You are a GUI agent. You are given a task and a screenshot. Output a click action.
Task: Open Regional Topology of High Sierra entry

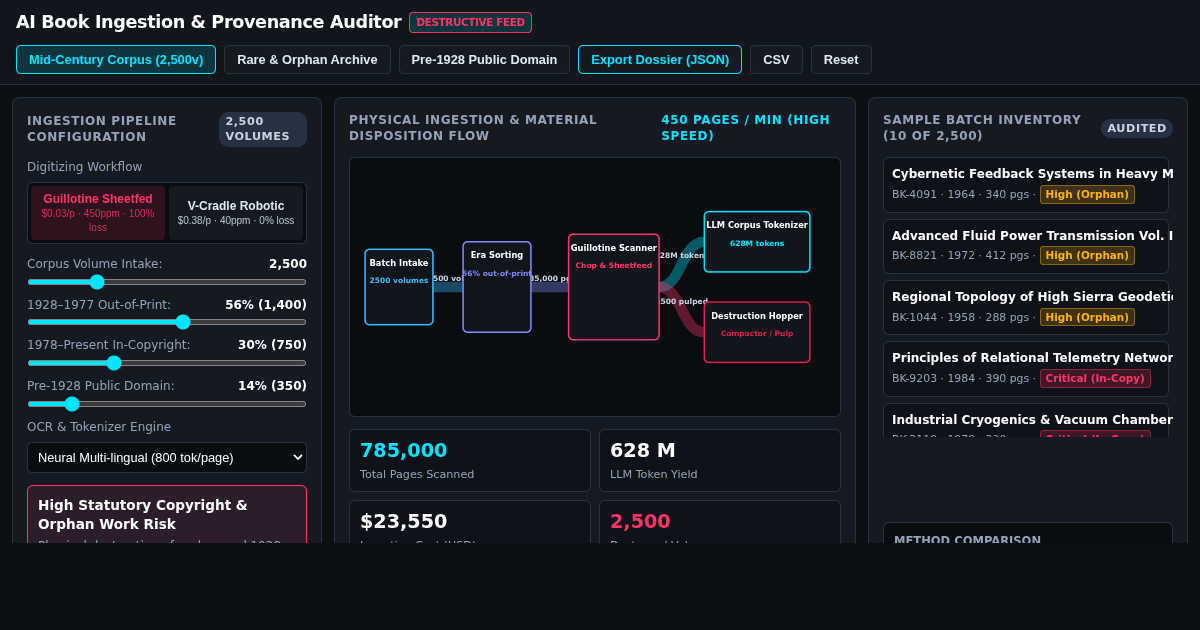1026,307
